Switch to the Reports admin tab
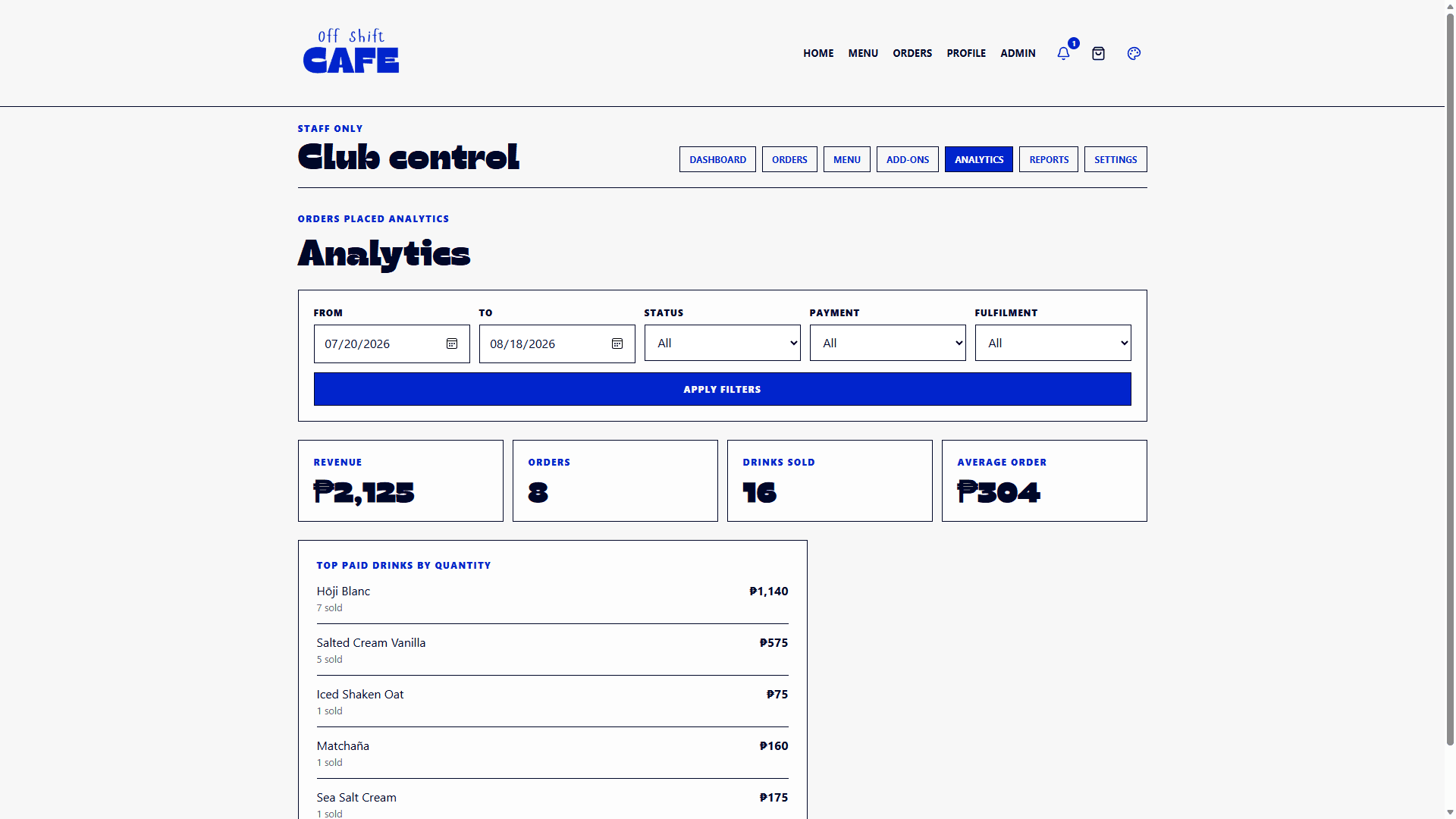This screenshot has height=819, width=1456. coord(1049,159)
